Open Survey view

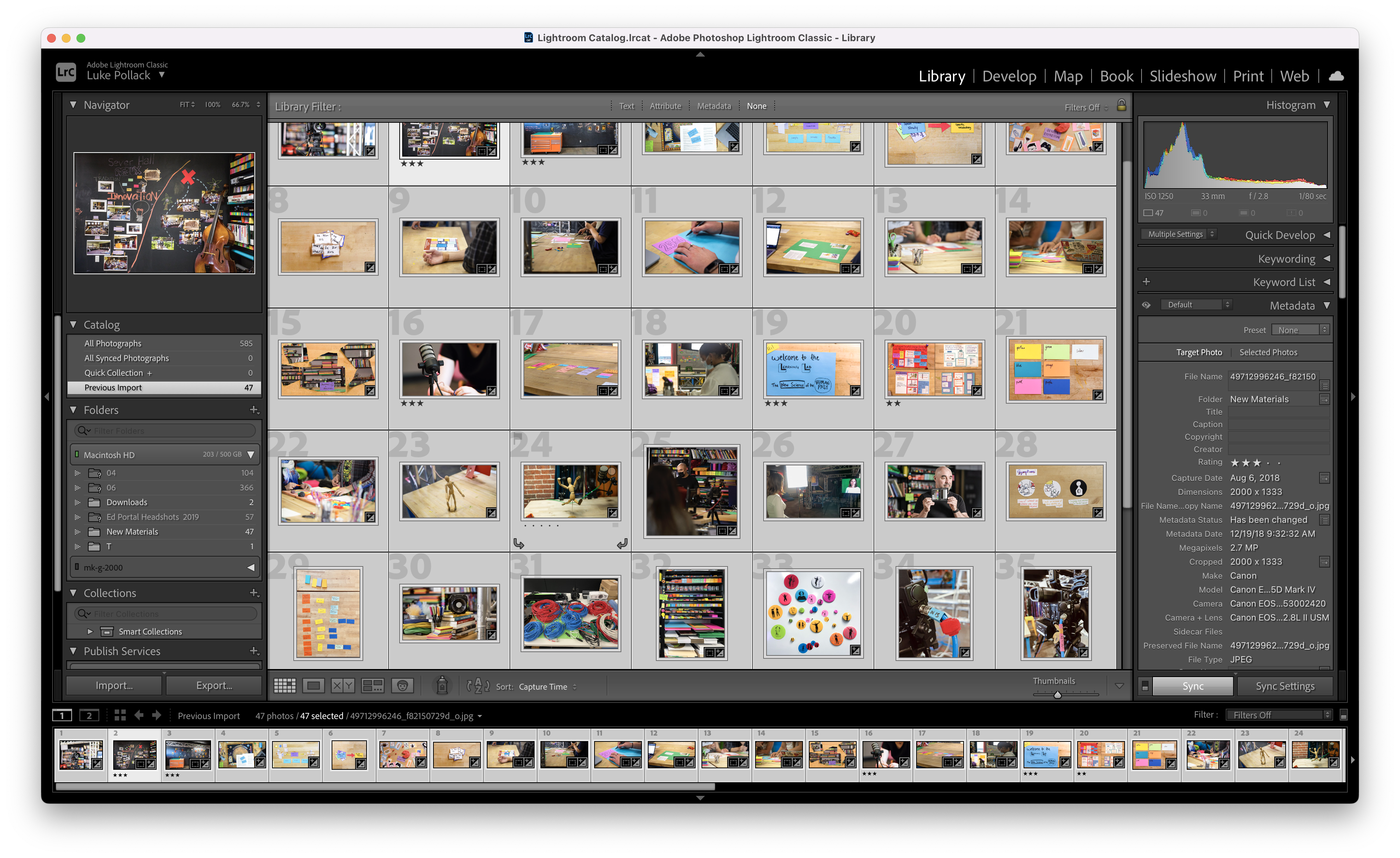(372, 686)
